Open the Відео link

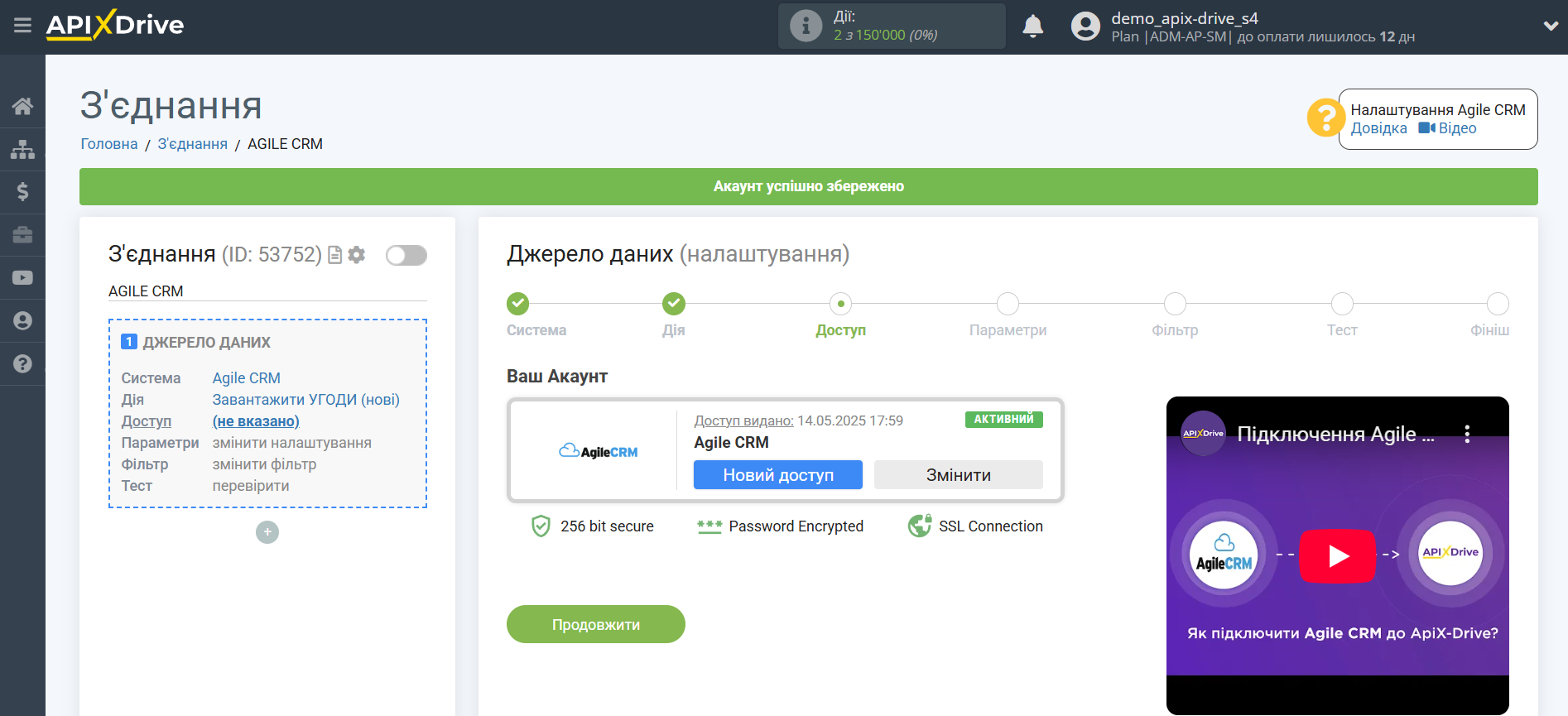(1448, 128)
